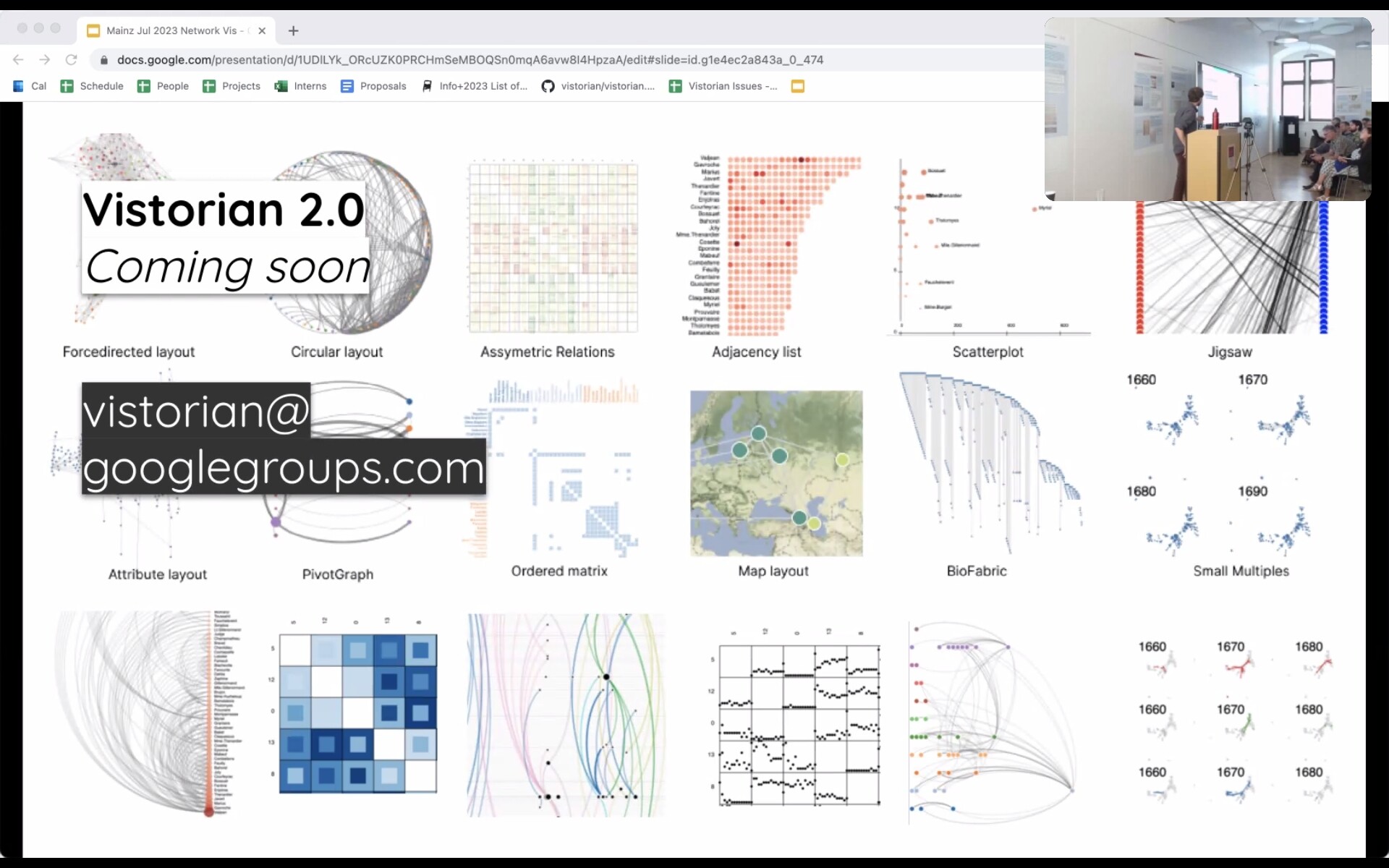The image size is (1389, 868).
Task: Click the Assymetric Relations caption
Action: click(x=548, y=352)
